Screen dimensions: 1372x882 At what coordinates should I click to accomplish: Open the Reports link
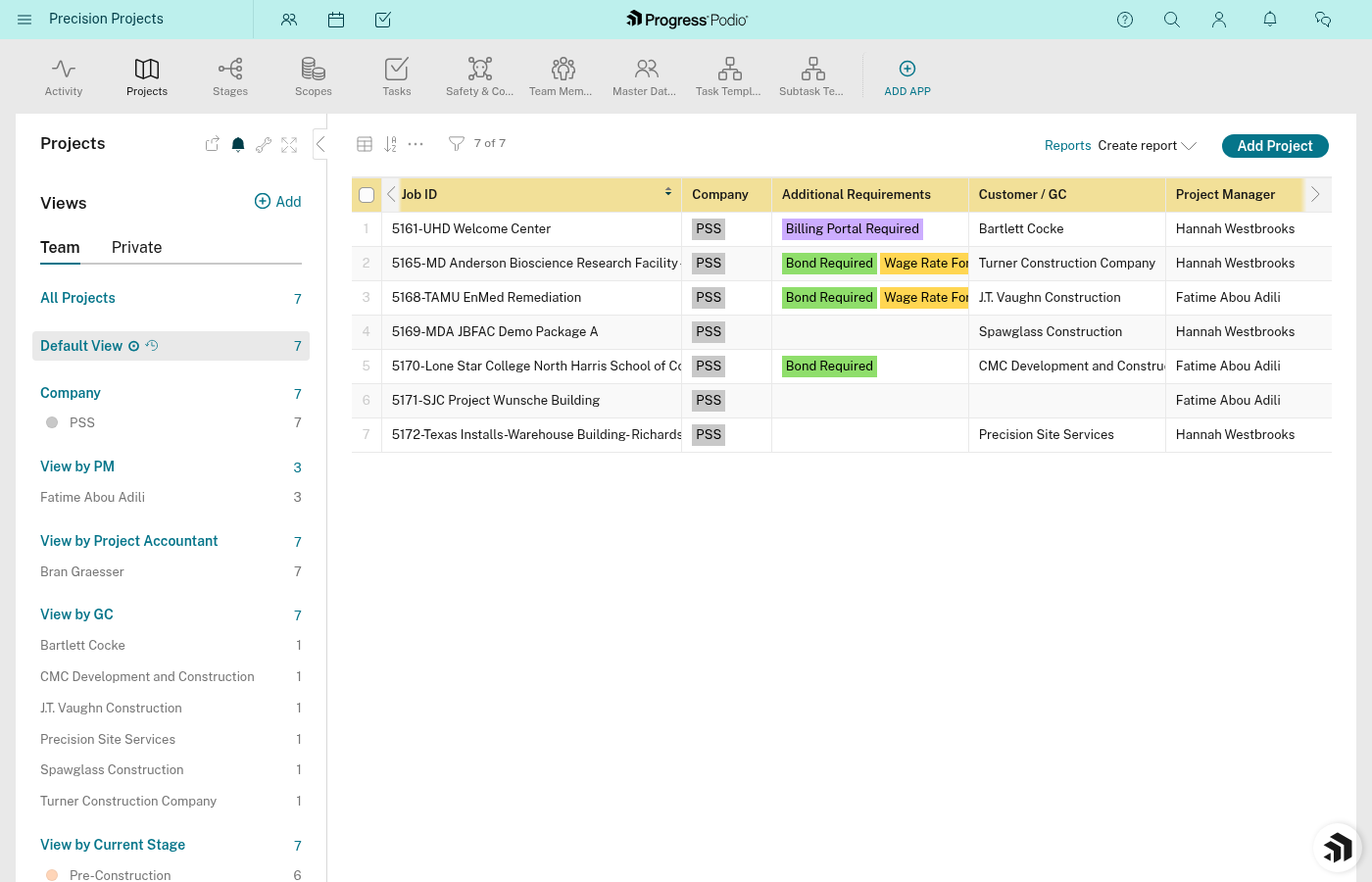(1067, 145)
